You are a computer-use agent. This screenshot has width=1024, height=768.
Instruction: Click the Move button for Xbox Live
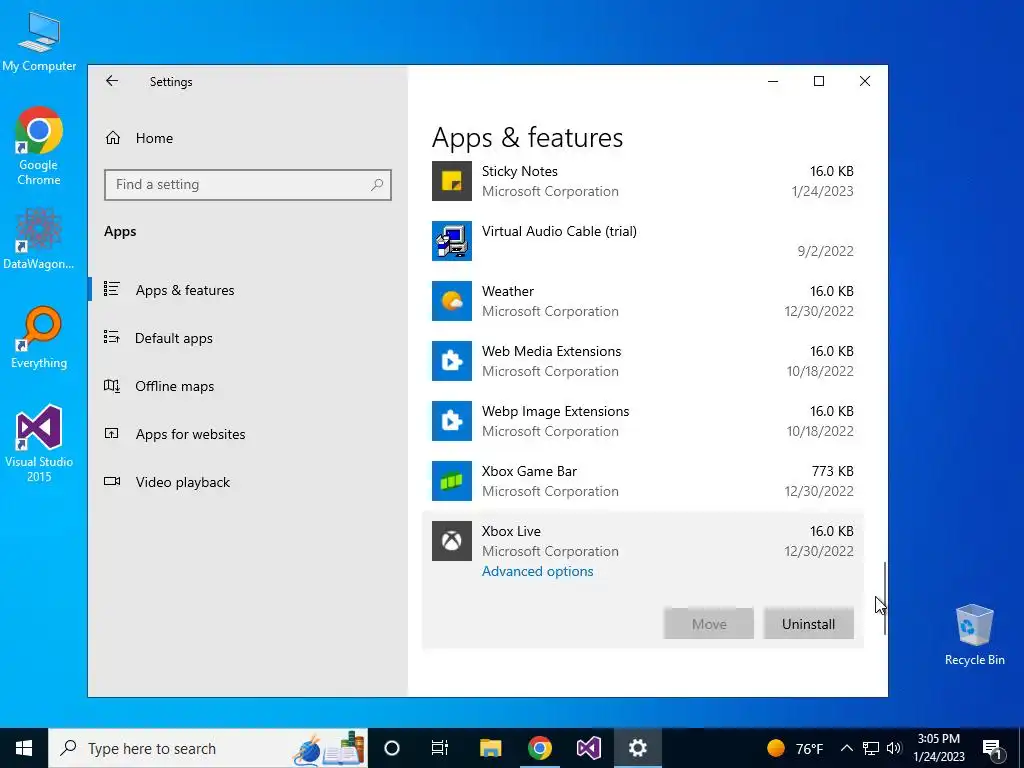point(709,624)
